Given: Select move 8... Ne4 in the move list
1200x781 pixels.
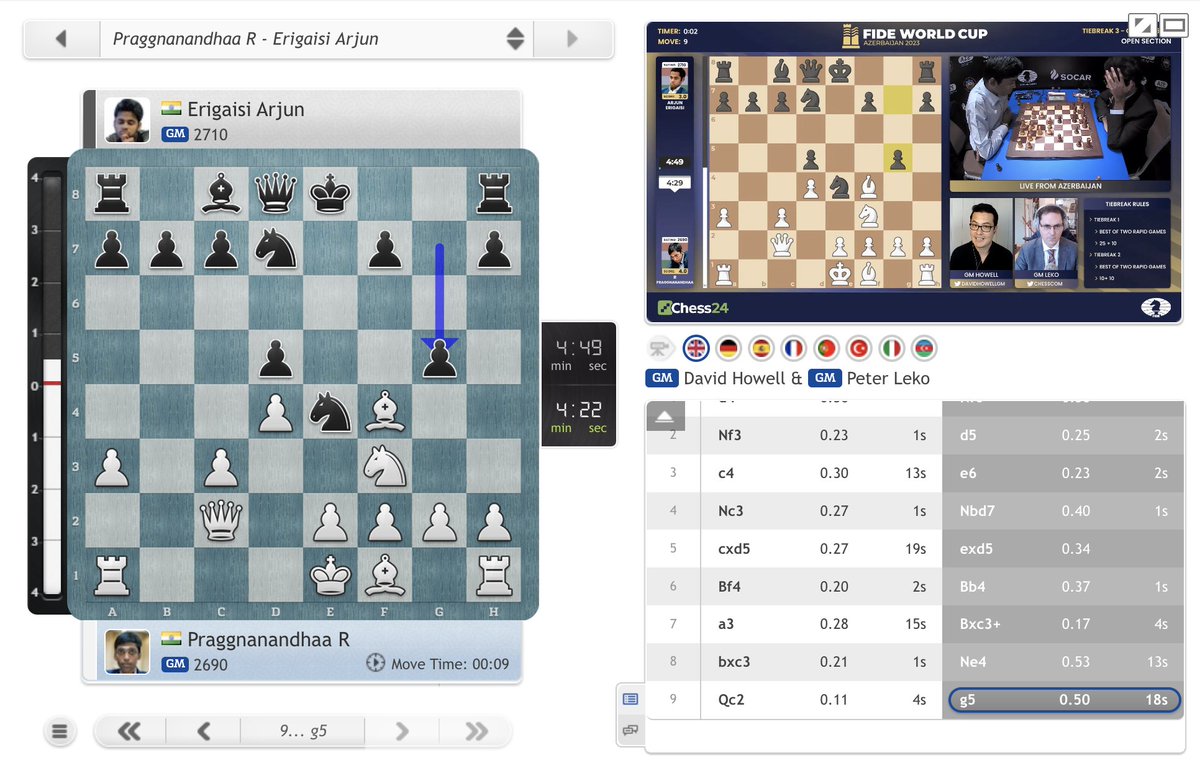Looking at the screenshot, I should pyautogui.click(x=1063, y=661).
